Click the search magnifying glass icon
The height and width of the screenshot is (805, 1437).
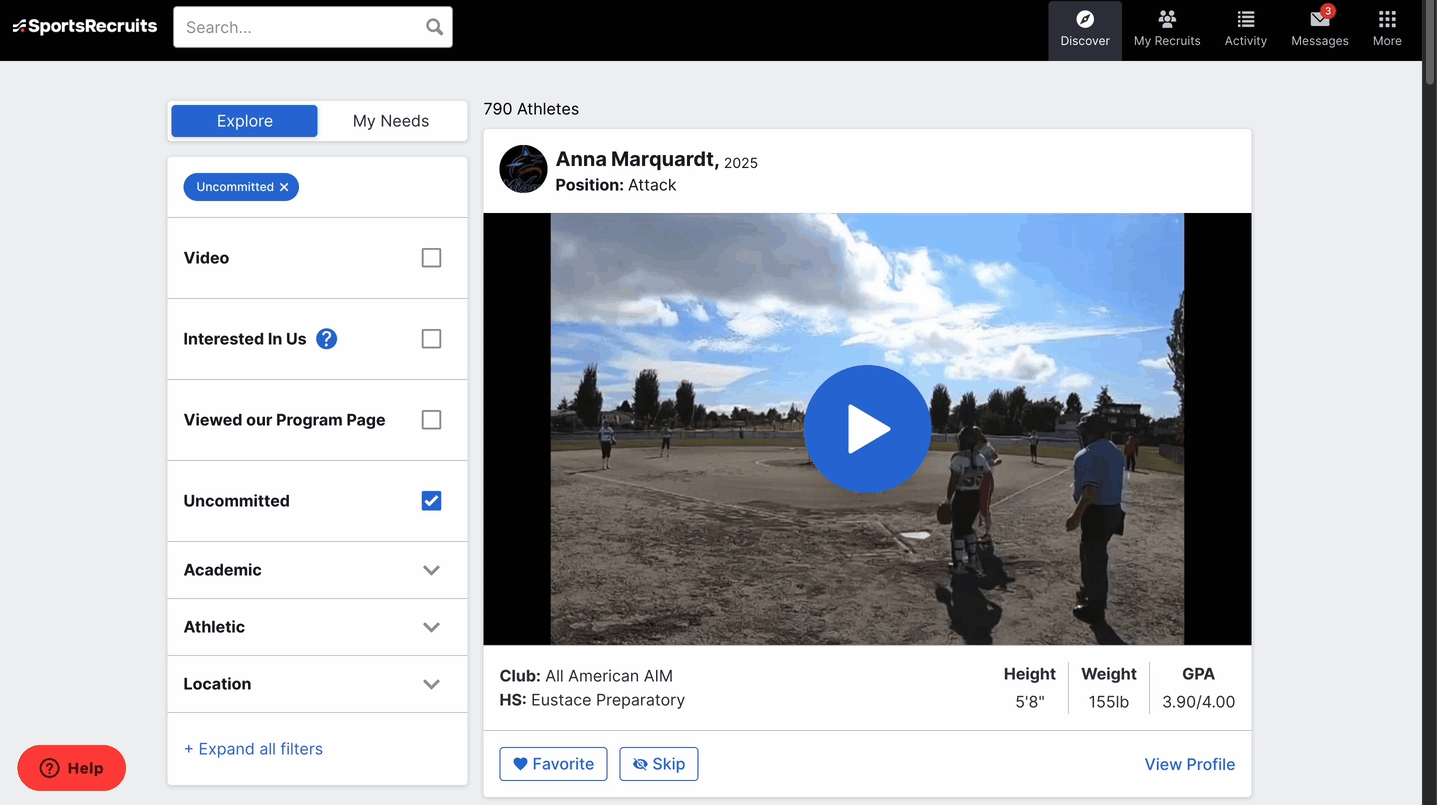coord(434,27)
